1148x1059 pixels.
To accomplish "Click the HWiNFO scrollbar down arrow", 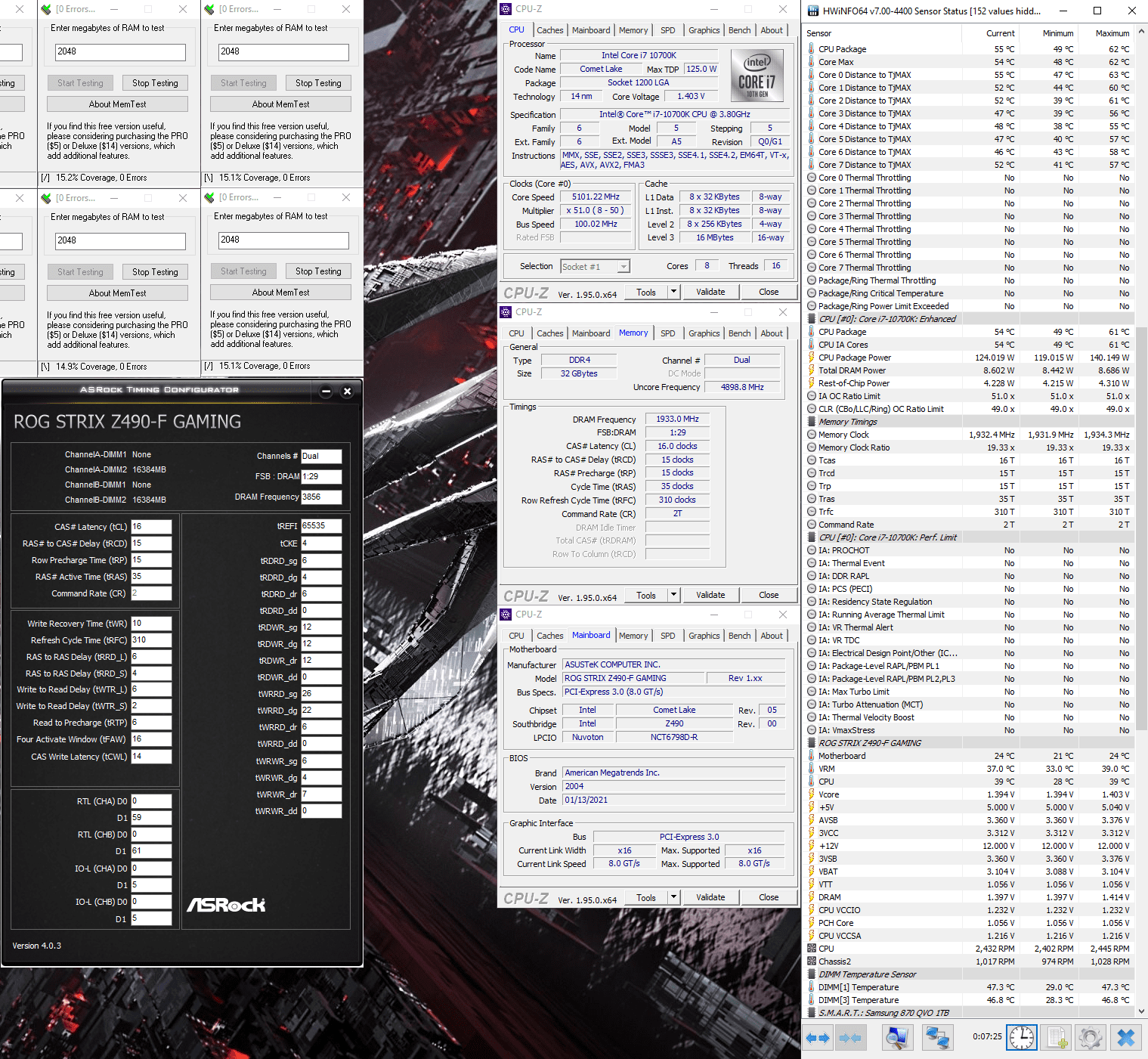I will tap(1141, 1011).
